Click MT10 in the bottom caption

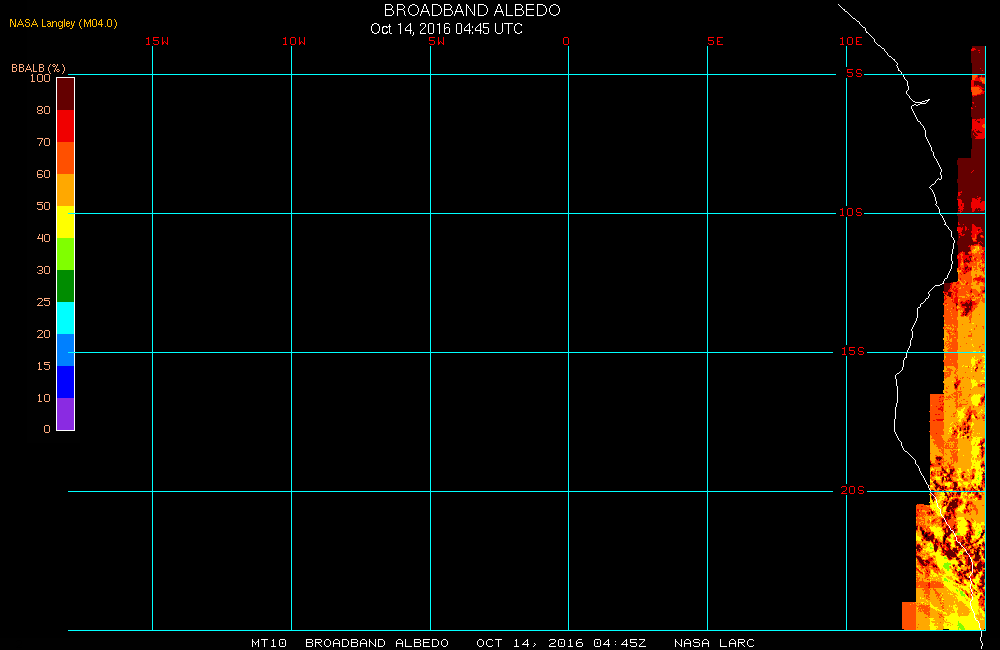tap(268, 643)
